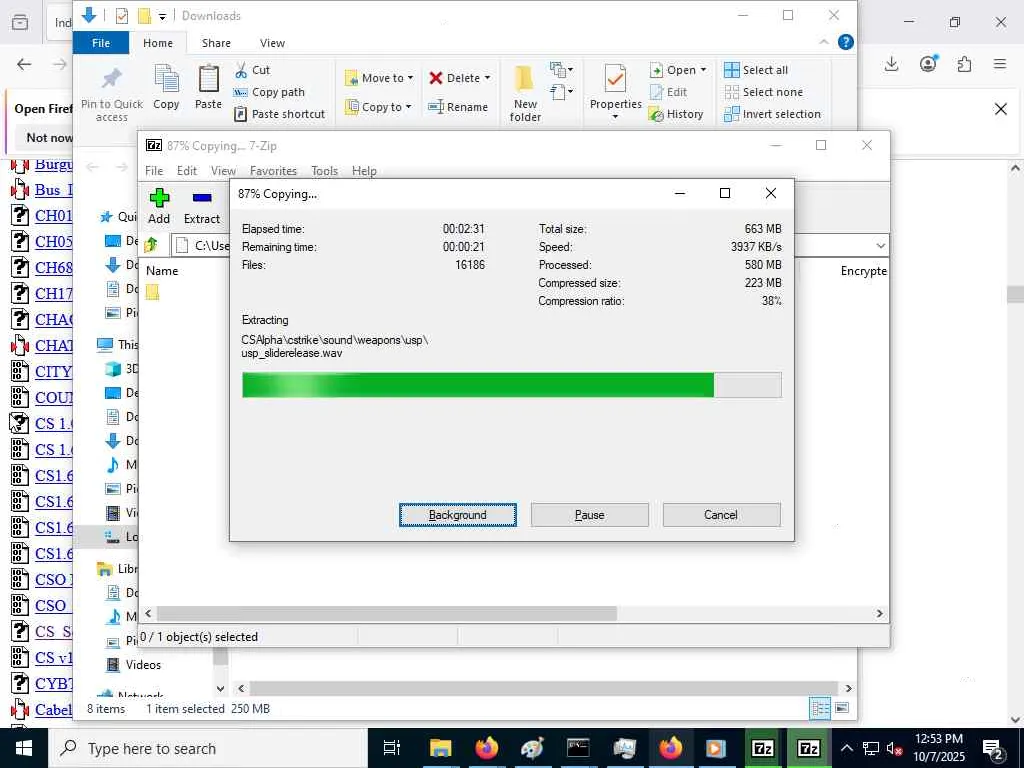
Task: Open the 7-Zip File menu
Action: pyautogui.click(x=154, y=170)
